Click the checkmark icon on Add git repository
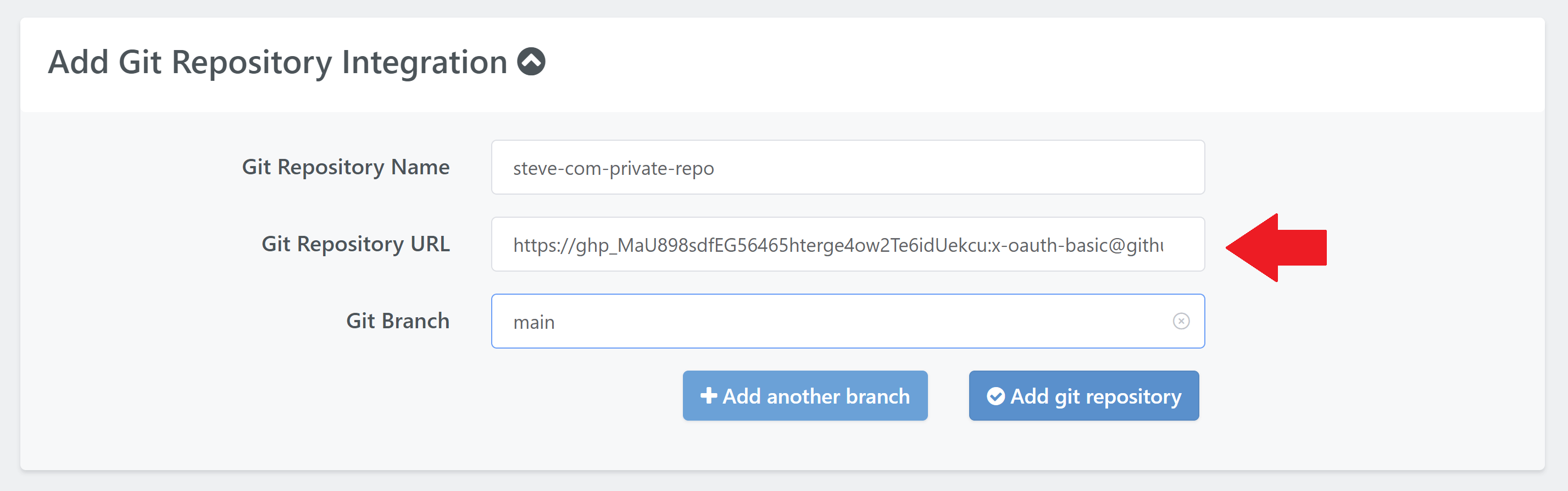1568x491 pixels. pos(995,396)
